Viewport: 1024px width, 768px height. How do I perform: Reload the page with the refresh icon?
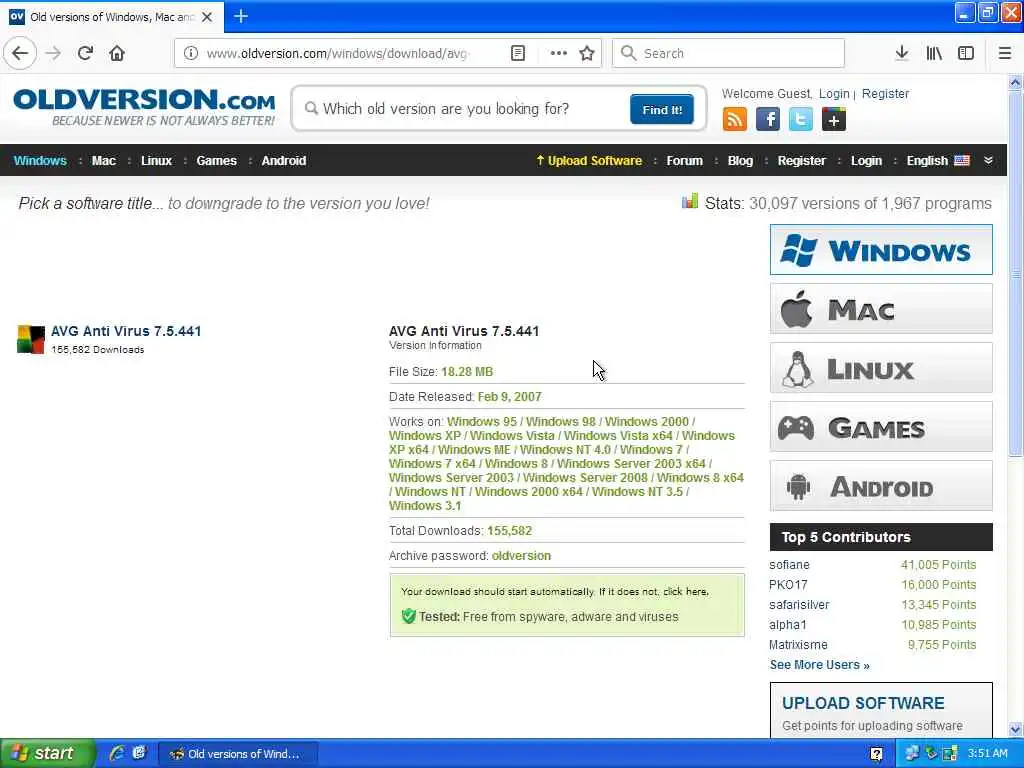click(85, 53)
